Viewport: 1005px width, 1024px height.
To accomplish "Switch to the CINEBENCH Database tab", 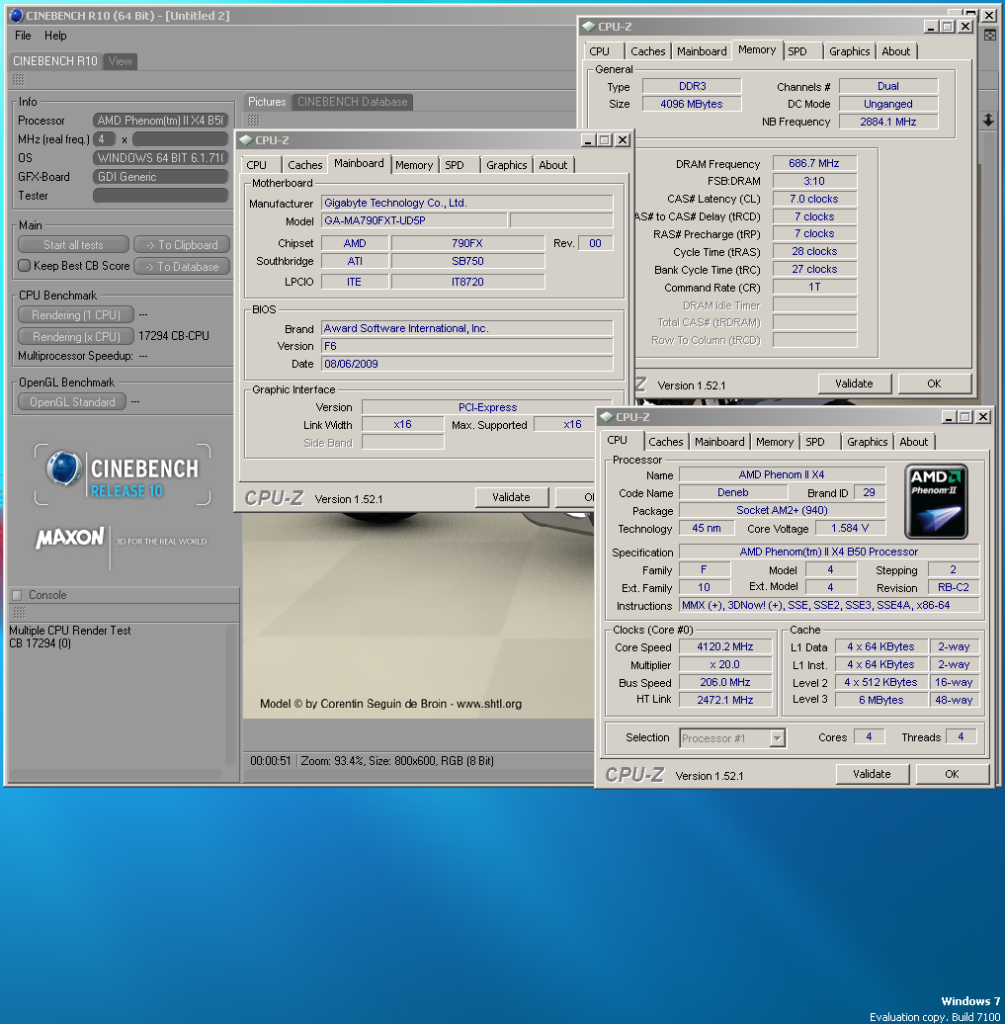I will [352, 102].
